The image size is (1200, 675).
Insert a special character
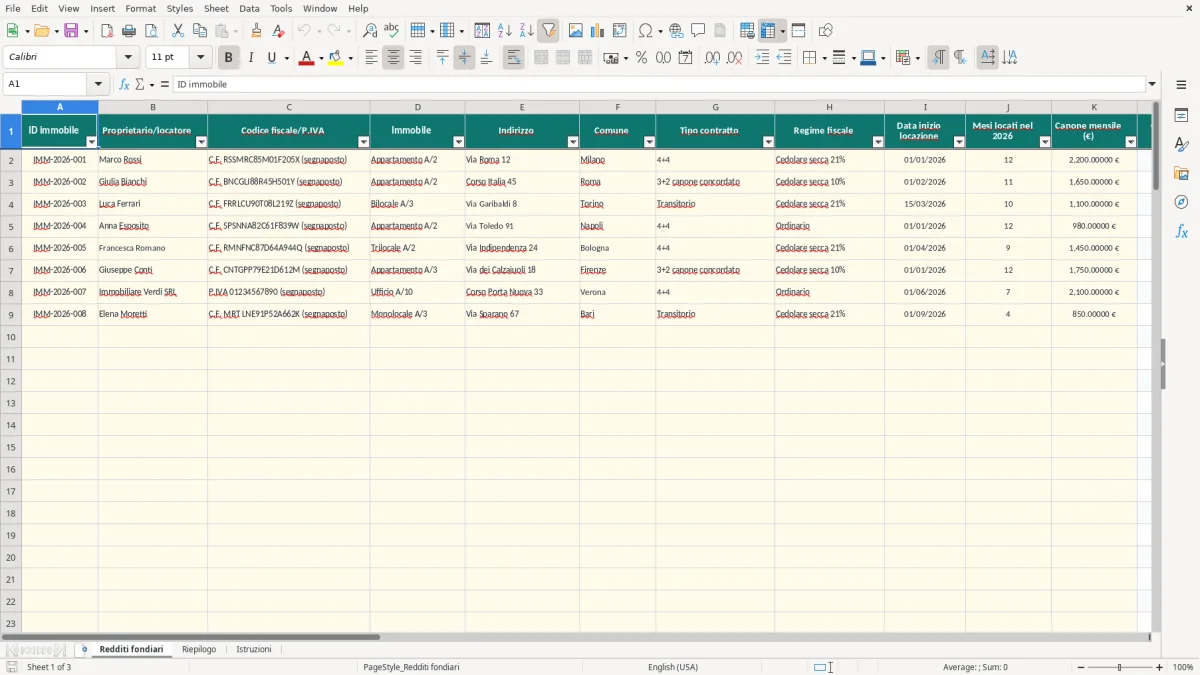(x=646, y=31)
